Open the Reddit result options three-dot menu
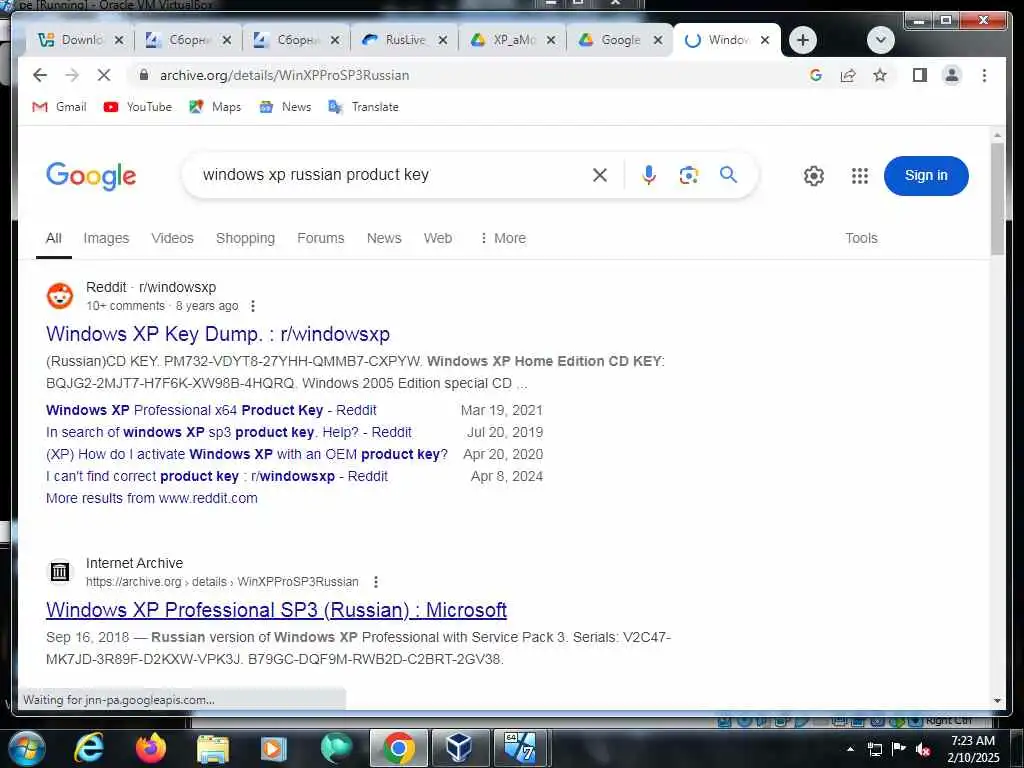The image size is (1024, 768). click(x=253, y=306)
